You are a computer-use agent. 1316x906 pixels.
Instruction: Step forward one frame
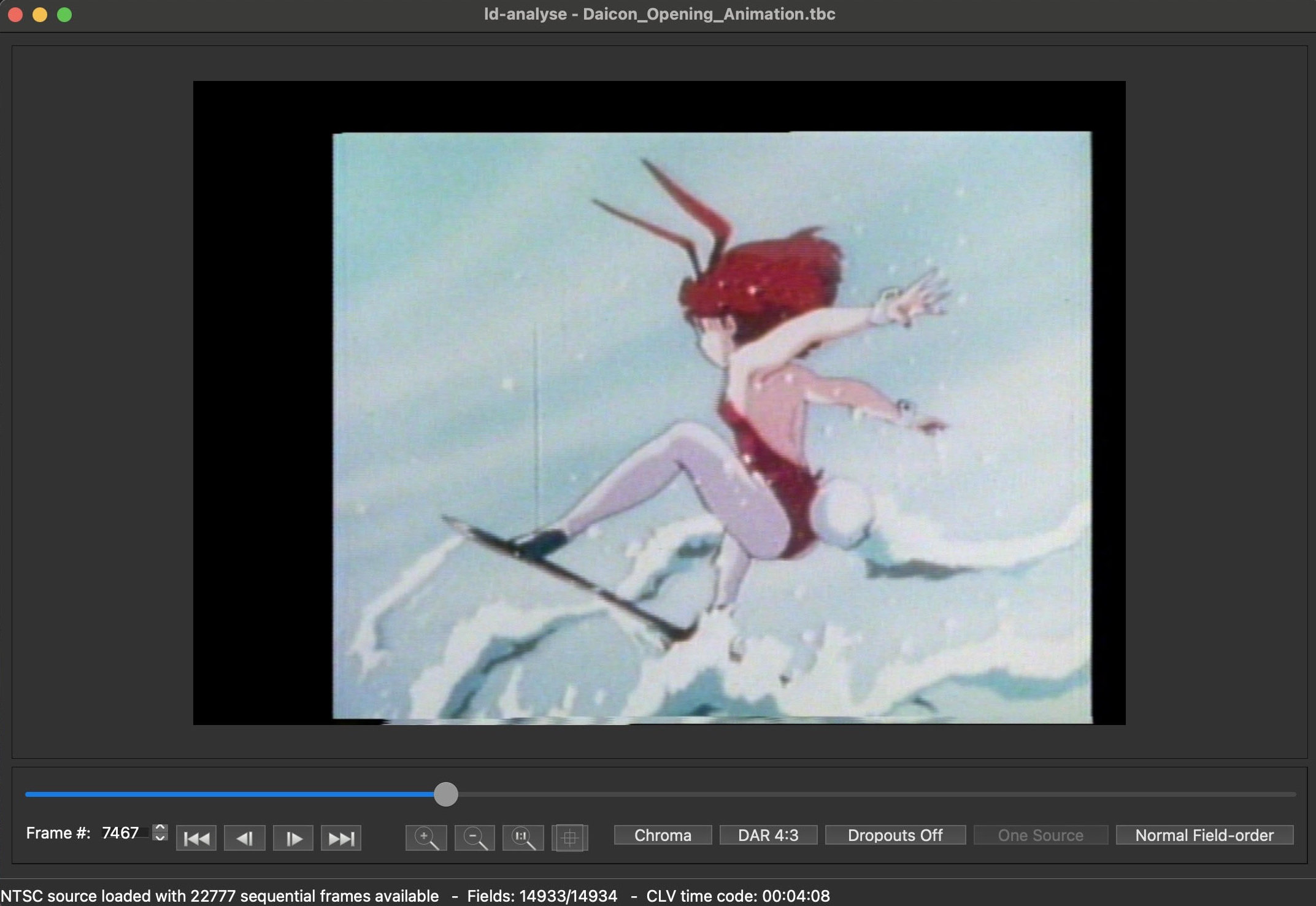[293, 838]
